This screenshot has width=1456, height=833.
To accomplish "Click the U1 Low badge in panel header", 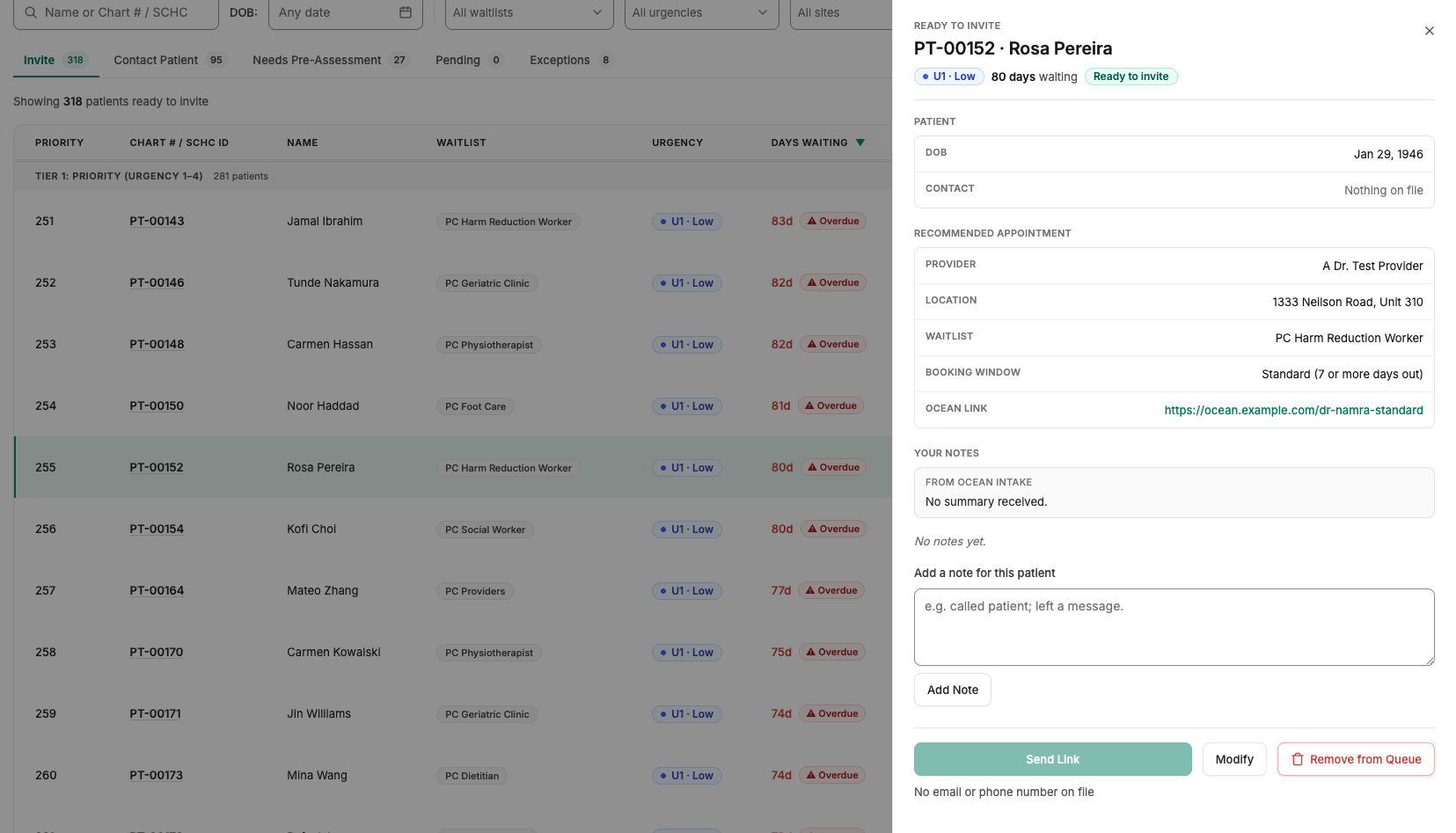I will click(948, 77).
